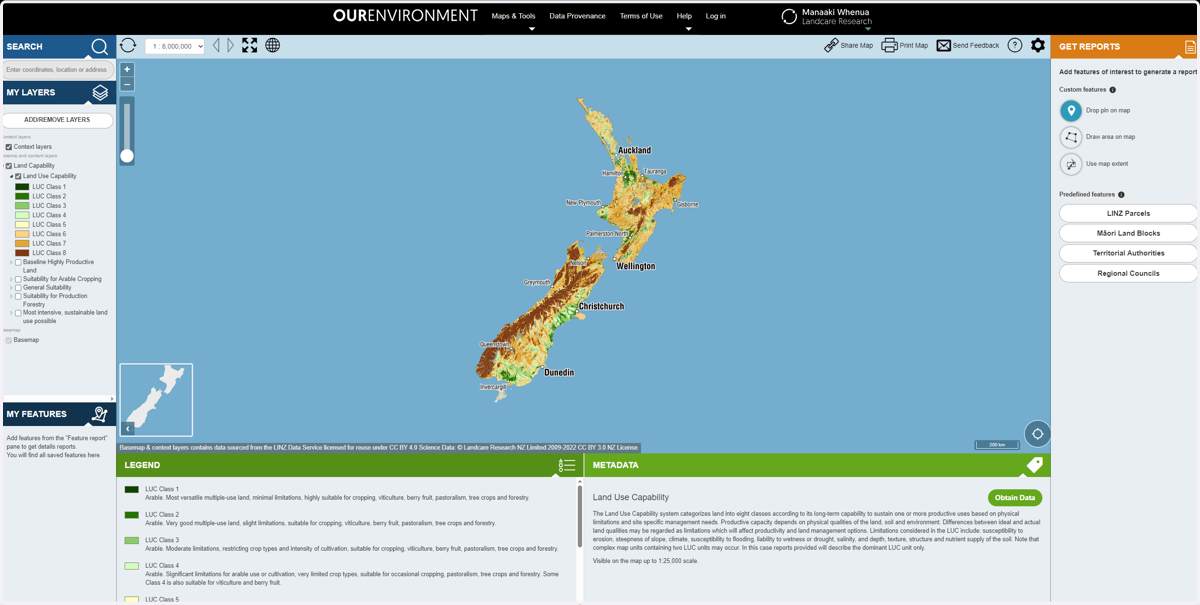
Task: Click the Metadata tag icon
Action: (x=1034, y=465)
